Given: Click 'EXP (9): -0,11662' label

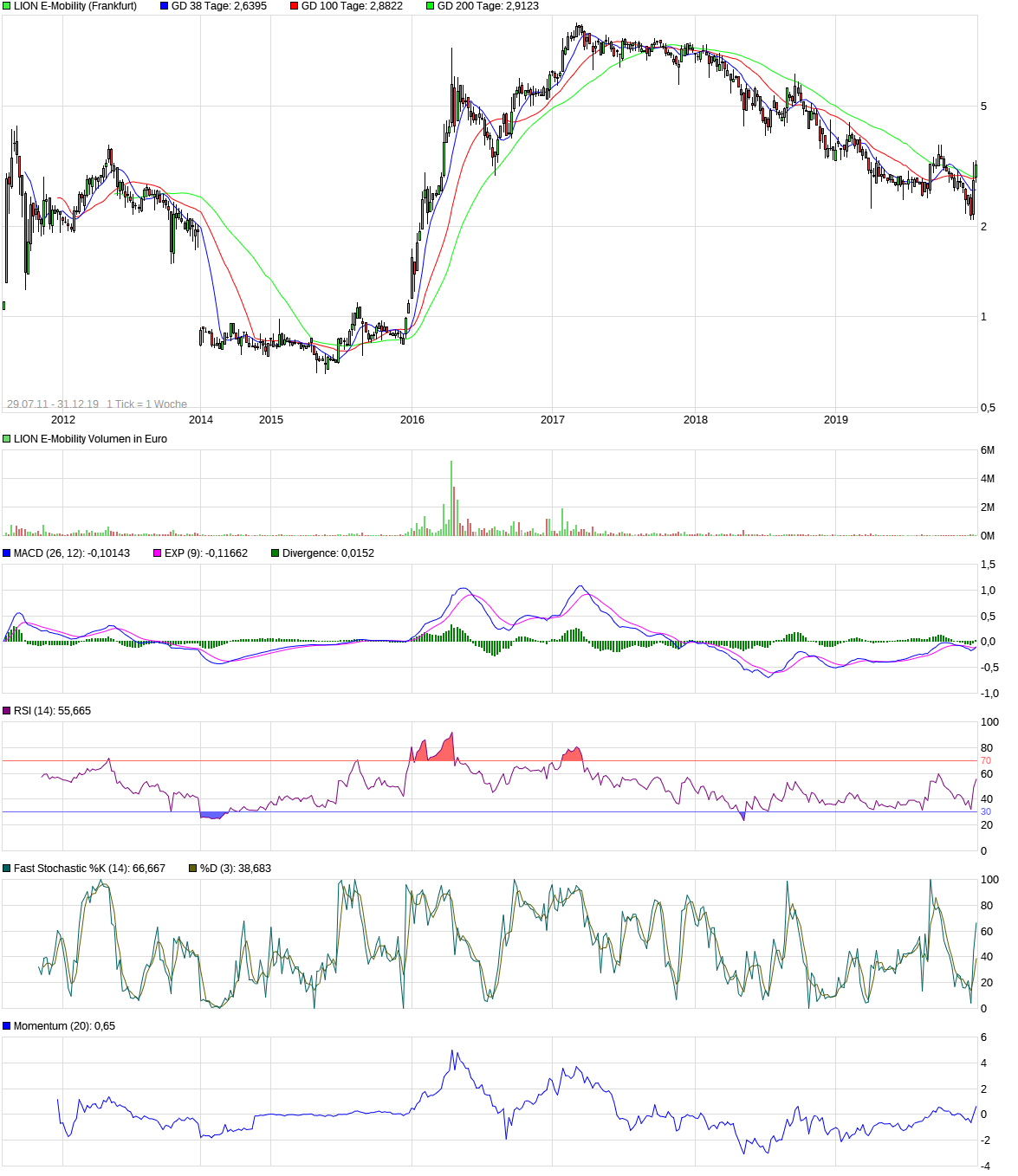Looking at the screenshot, I should pyautogui.click(x=206, y=553).
